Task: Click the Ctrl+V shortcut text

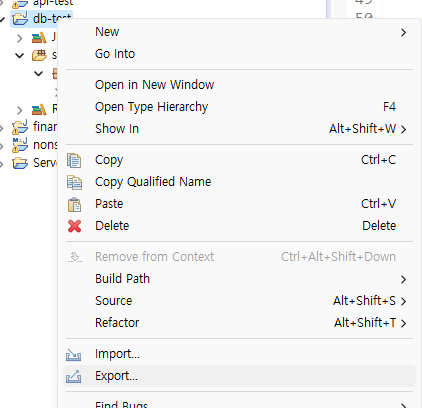Action: coord(379,204)
